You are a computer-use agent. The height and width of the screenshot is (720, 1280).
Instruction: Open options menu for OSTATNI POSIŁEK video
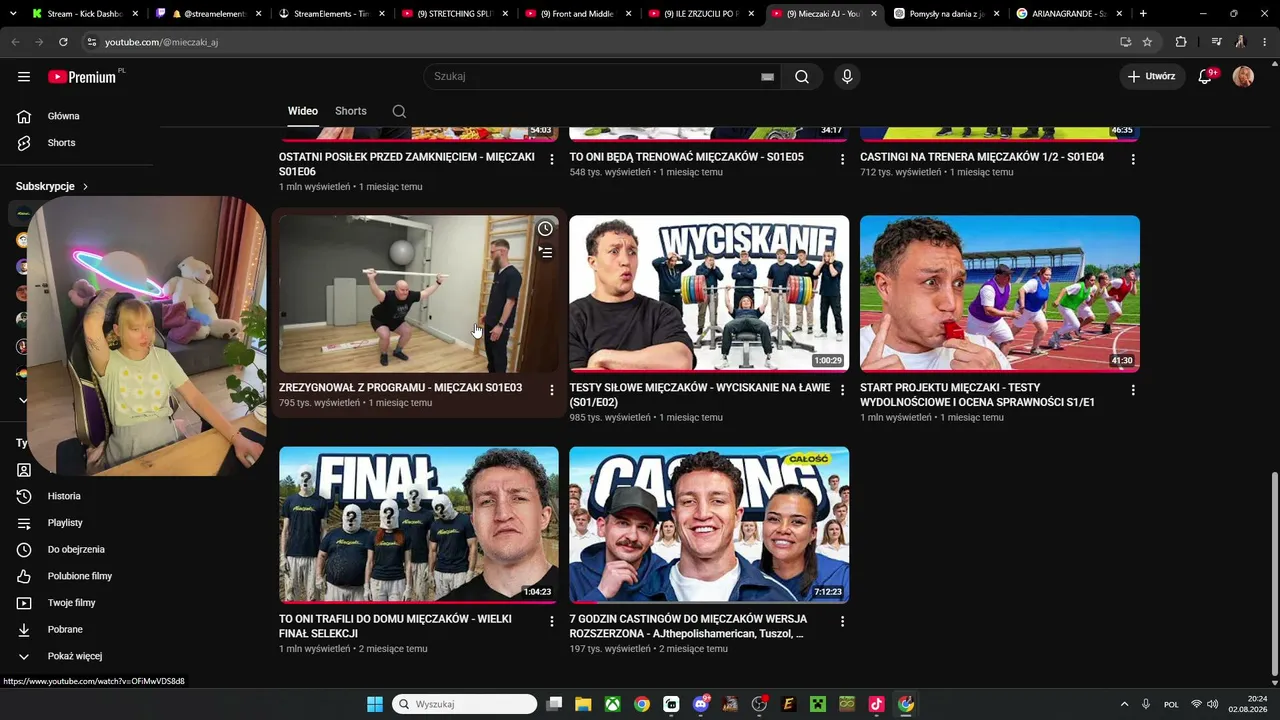pyautogui.click(x=552, y=160)
